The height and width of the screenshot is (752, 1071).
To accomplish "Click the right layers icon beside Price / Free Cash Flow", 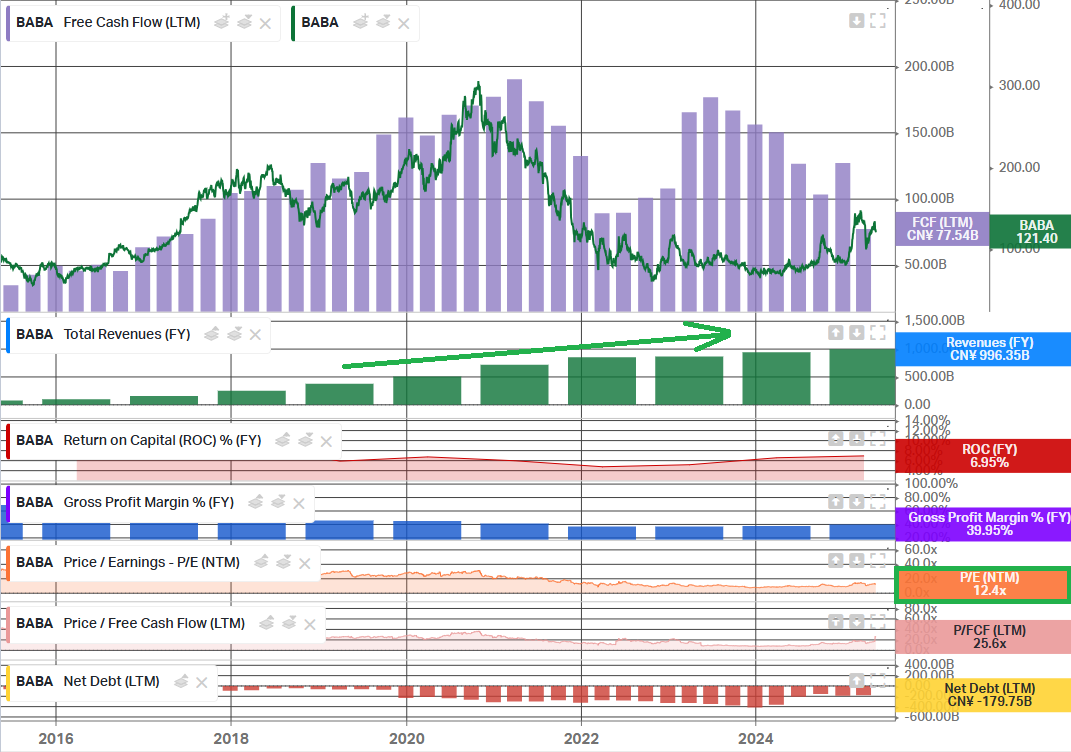I will tap(289, 624).
